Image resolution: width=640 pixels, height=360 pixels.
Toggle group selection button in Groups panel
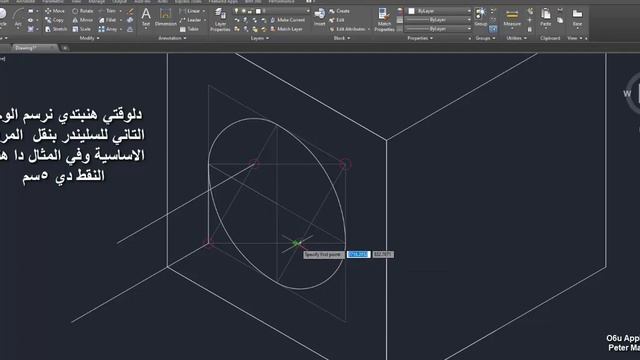pos(493,29)
